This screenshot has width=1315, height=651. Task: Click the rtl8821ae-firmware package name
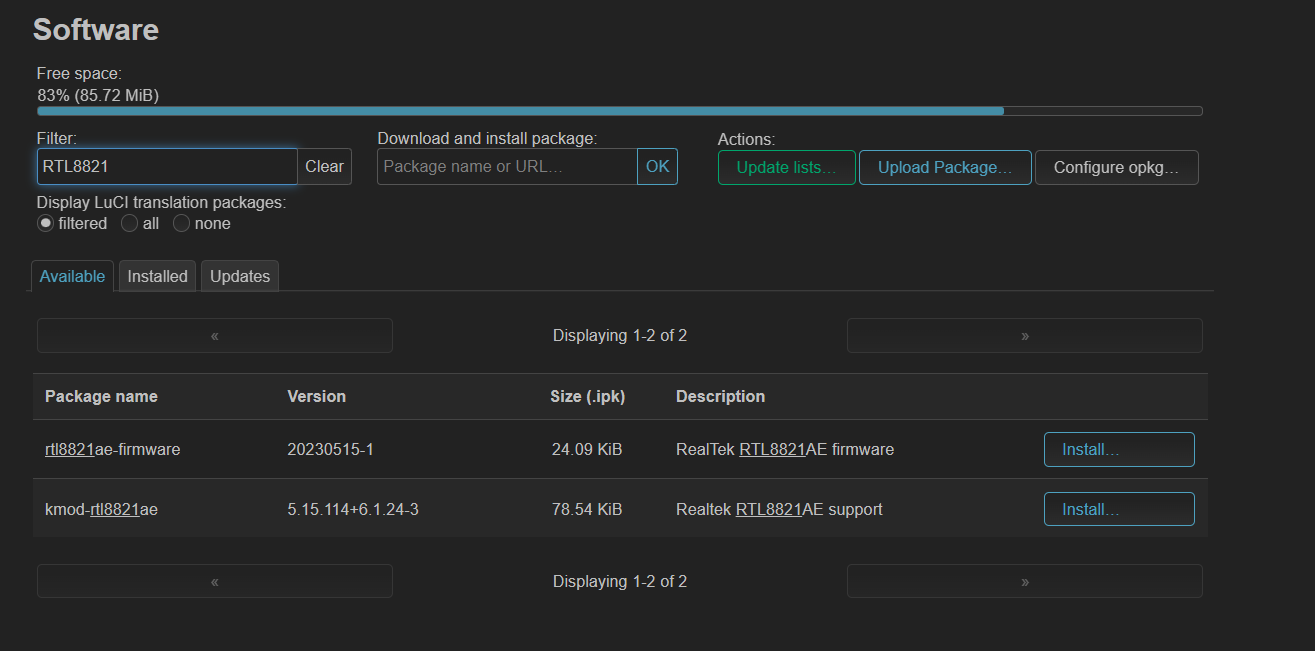point(113,450)
